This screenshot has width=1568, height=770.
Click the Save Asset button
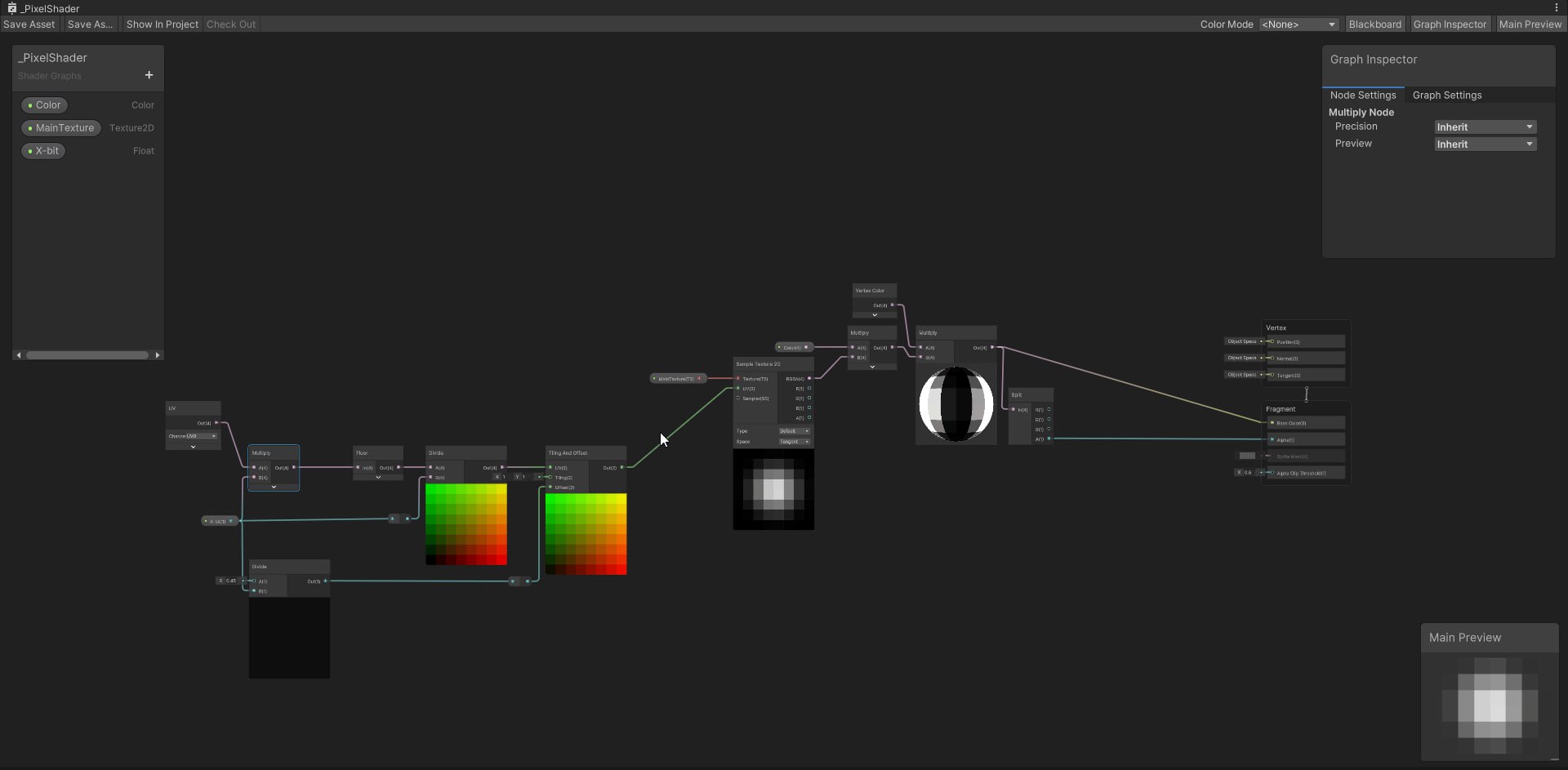coord(29,24)
